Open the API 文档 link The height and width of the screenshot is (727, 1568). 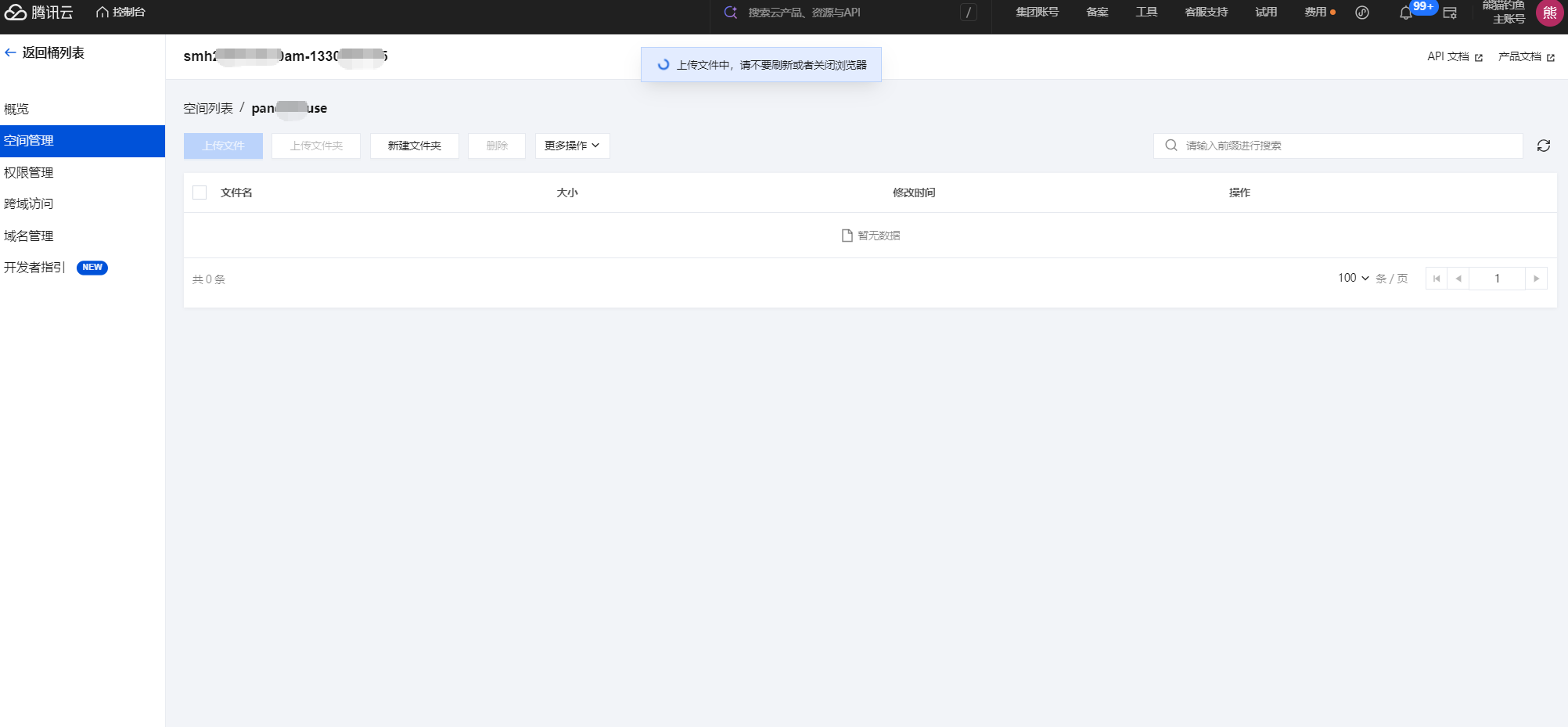point(1455,56)
